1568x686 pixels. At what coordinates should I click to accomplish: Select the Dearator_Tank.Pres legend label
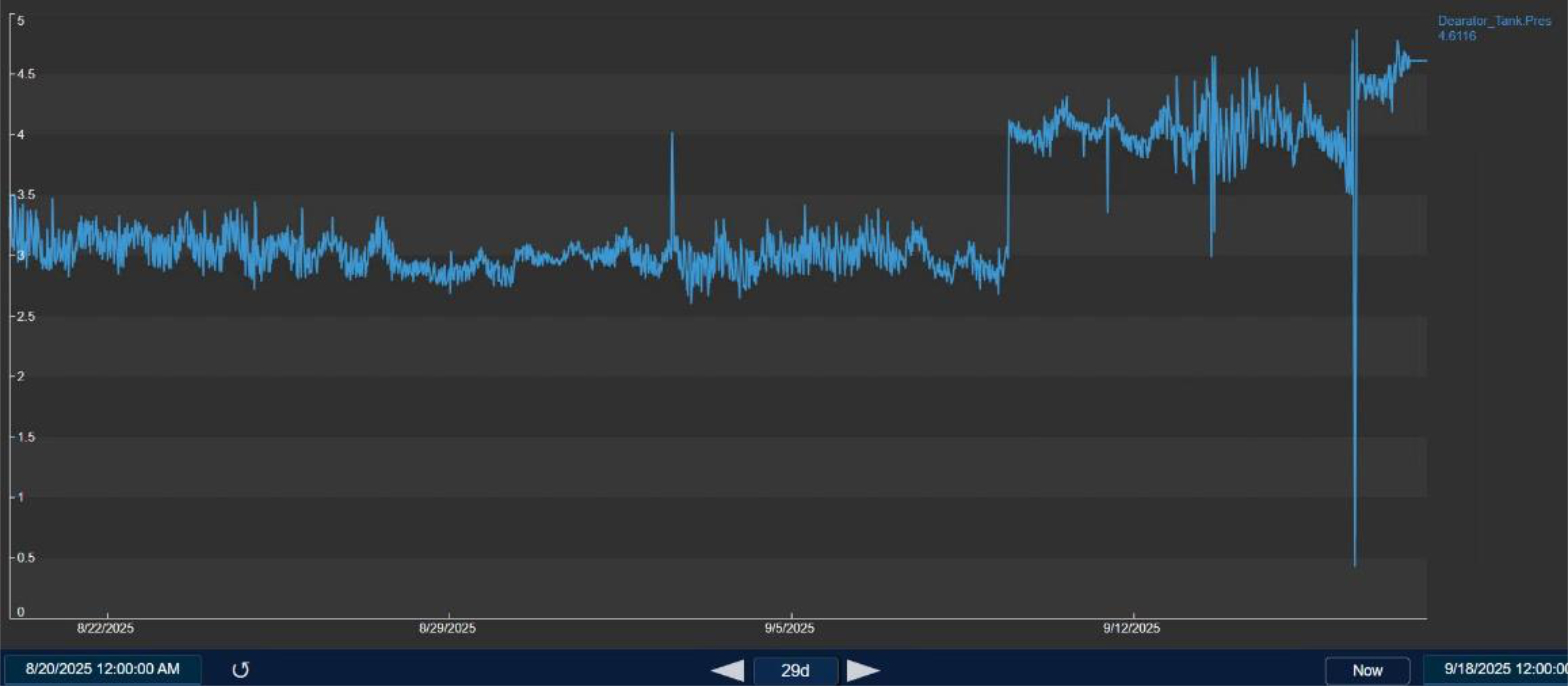1494,20
